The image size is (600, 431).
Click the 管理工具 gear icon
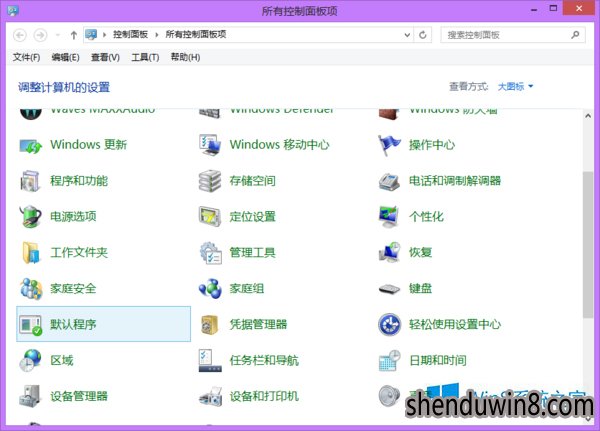tap(210, 253)
